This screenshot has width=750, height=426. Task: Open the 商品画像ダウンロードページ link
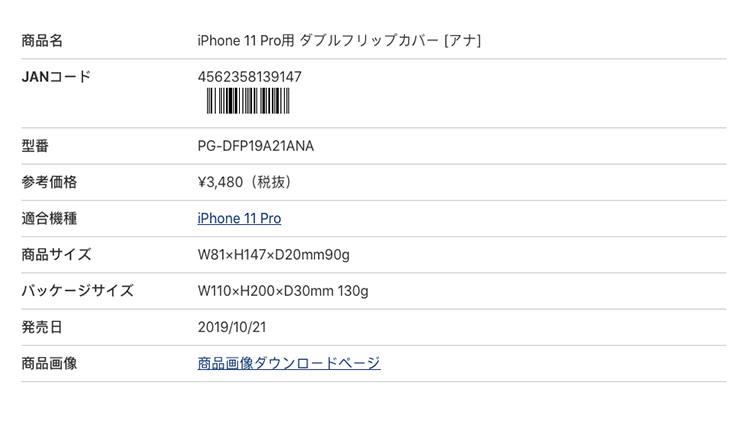tap(289, 363)
